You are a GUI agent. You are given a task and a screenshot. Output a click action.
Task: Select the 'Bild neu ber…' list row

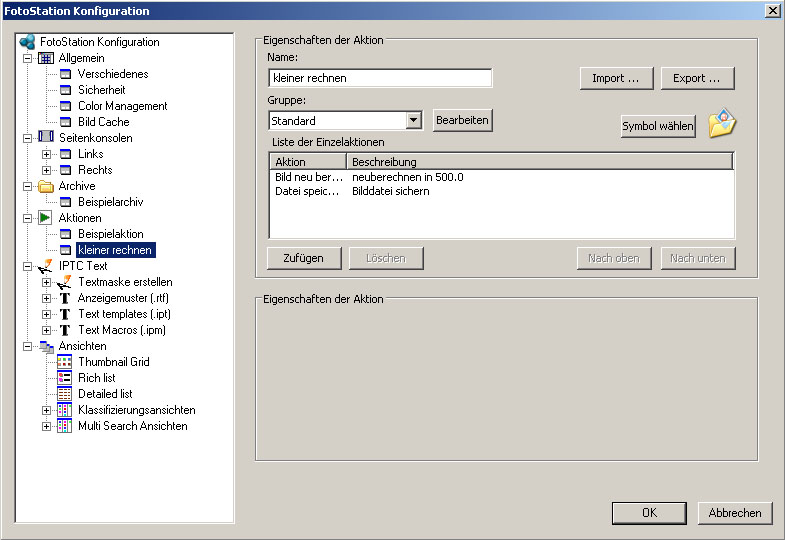coord(502,177)
